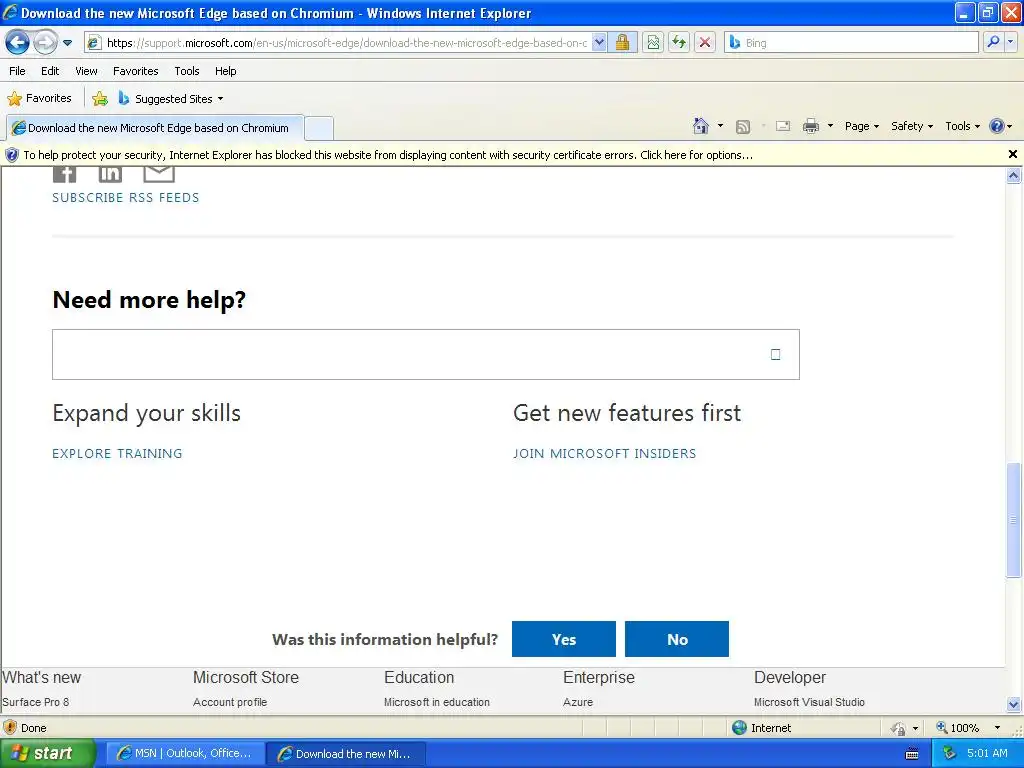Toggle the Compatibility View icon
The width and height of the screenshot is (1024, 768).
(653, 43)
